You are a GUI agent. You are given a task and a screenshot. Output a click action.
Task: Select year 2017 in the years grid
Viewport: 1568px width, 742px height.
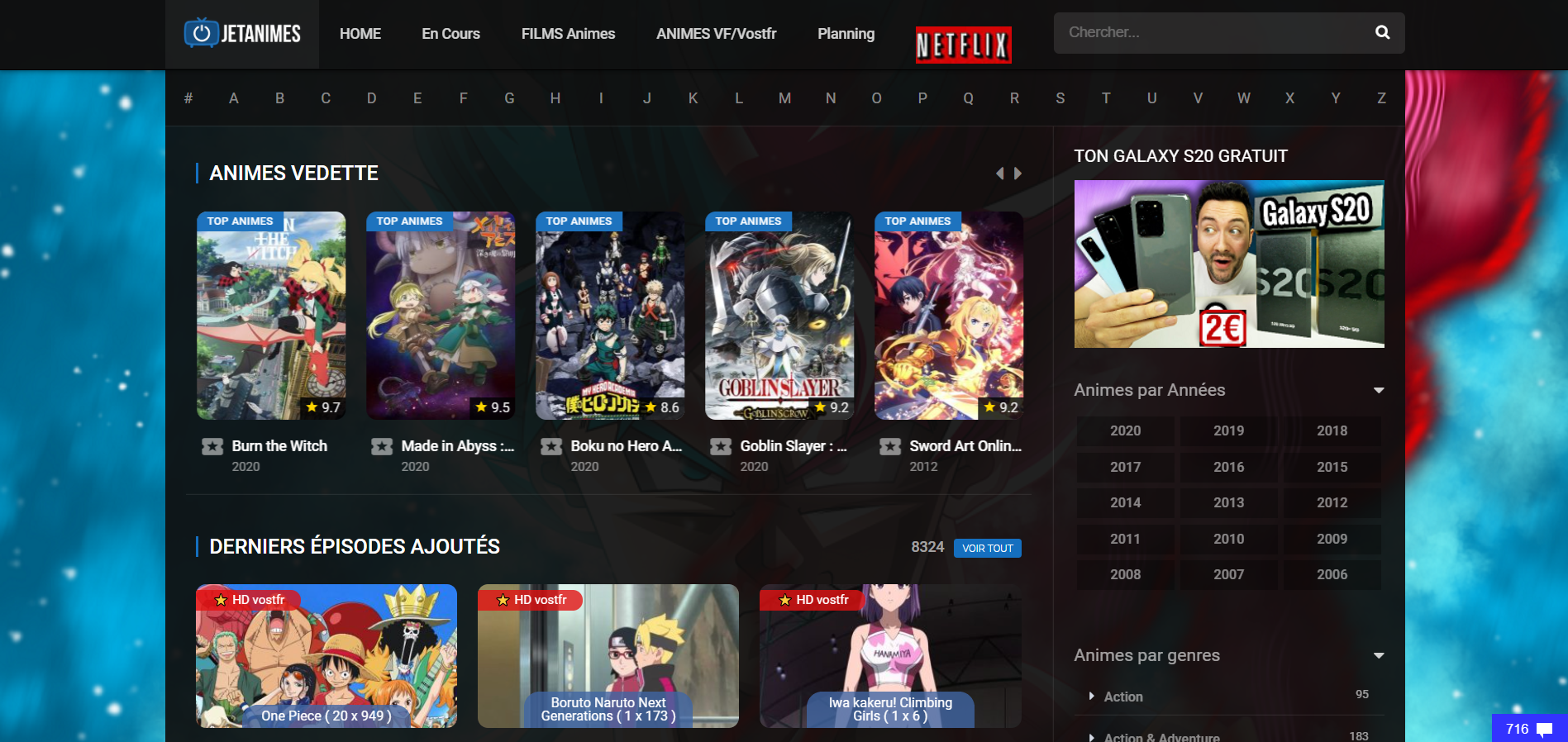(x=1125, y=467)
